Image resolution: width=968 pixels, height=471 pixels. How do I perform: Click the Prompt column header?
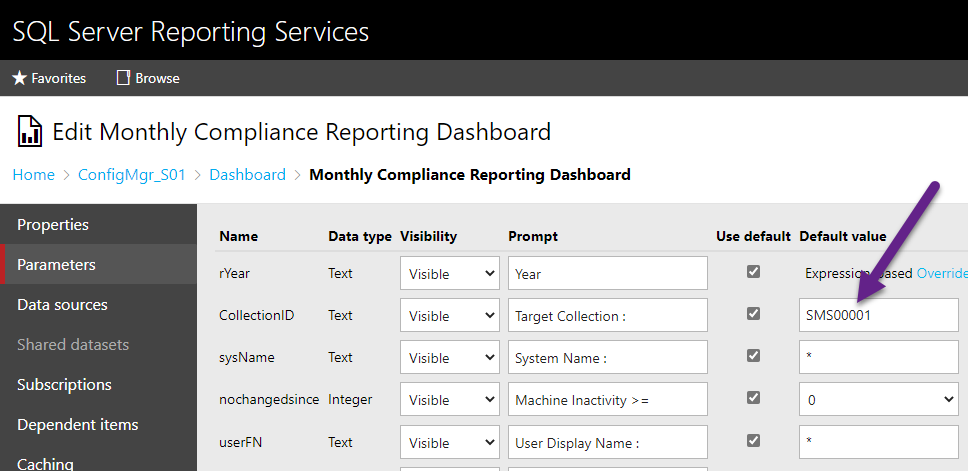[x=533, y=236]
